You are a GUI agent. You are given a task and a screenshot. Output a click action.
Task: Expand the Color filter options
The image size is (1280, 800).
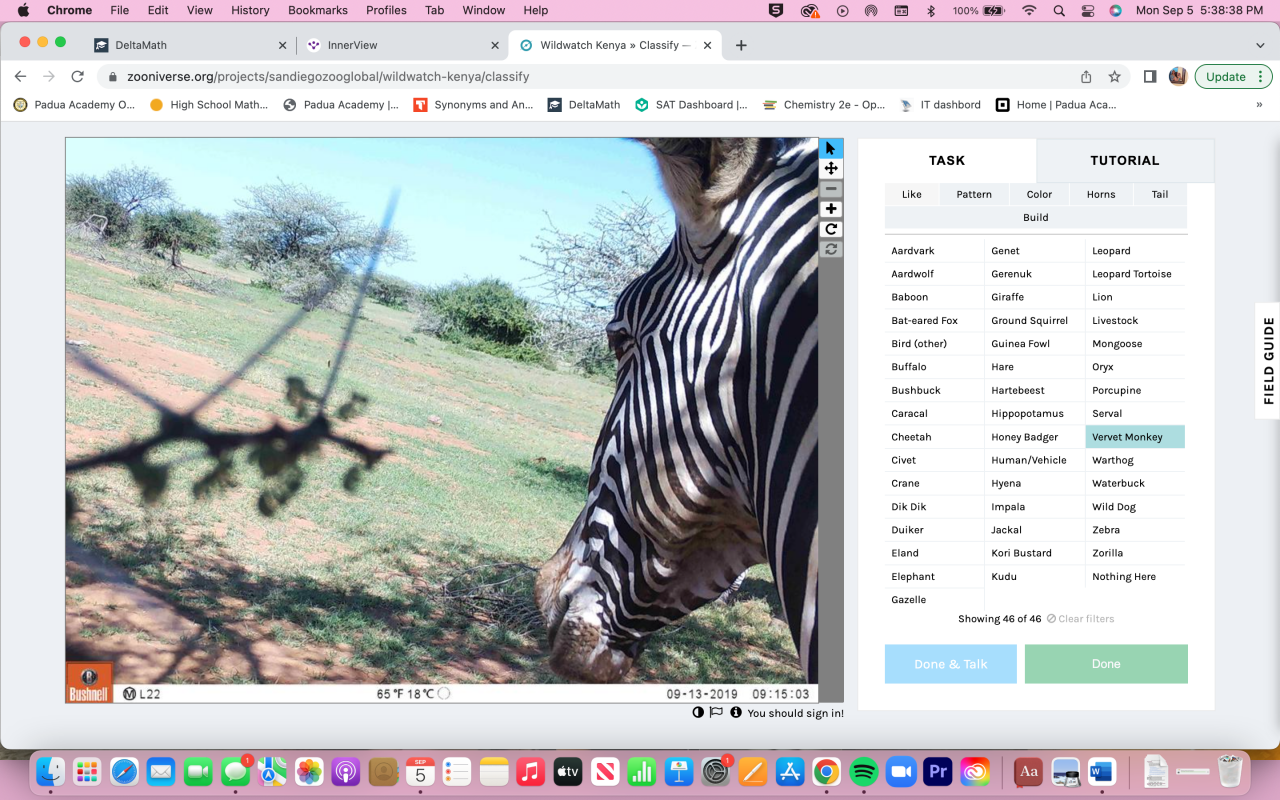coord(1039,194)
